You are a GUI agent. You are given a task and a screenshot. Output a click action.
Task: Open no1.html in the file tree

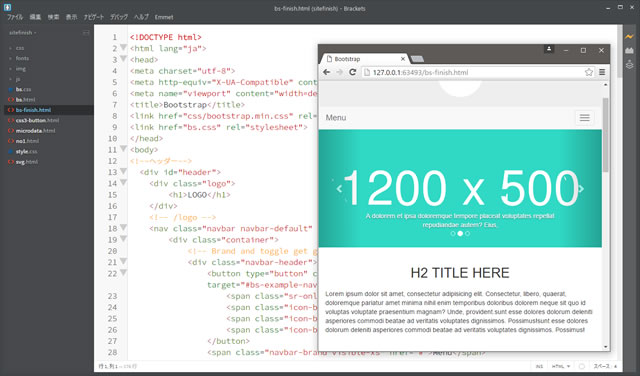tap(27, 141)
